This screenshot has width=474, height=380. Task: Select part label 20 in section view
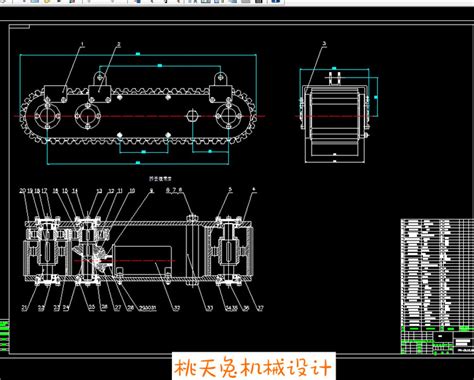tap(22, 191)
